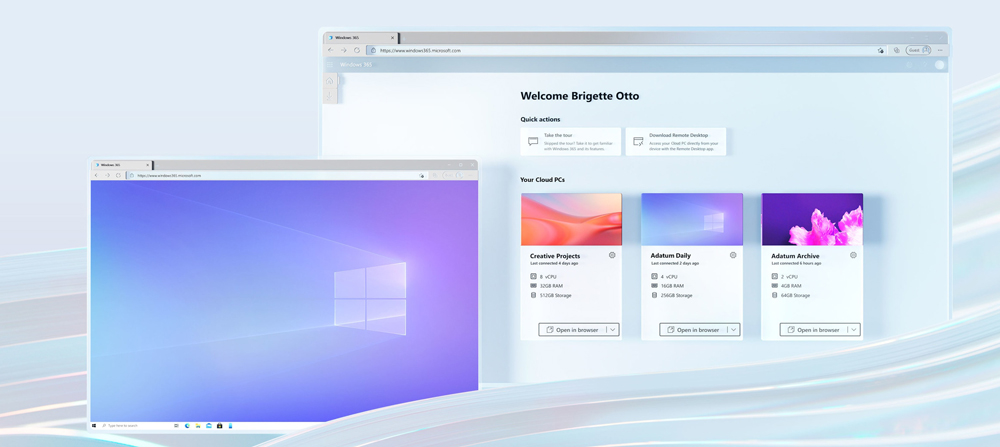This screenshot has width=1000, height=447.
Task: Click Home icon in Windows 365 sidebar
Action: 329,81
